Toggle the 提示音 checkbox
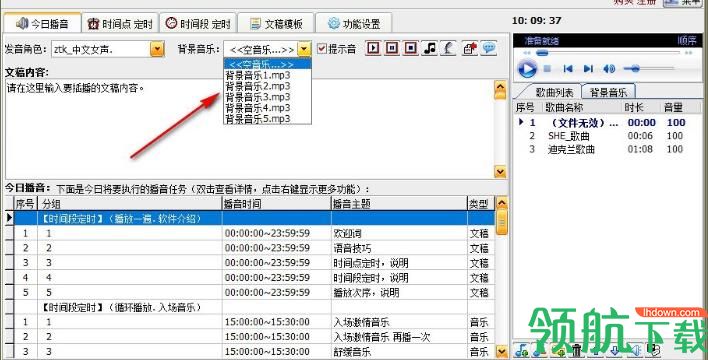 pyautogui.click(x=321, y=48)
